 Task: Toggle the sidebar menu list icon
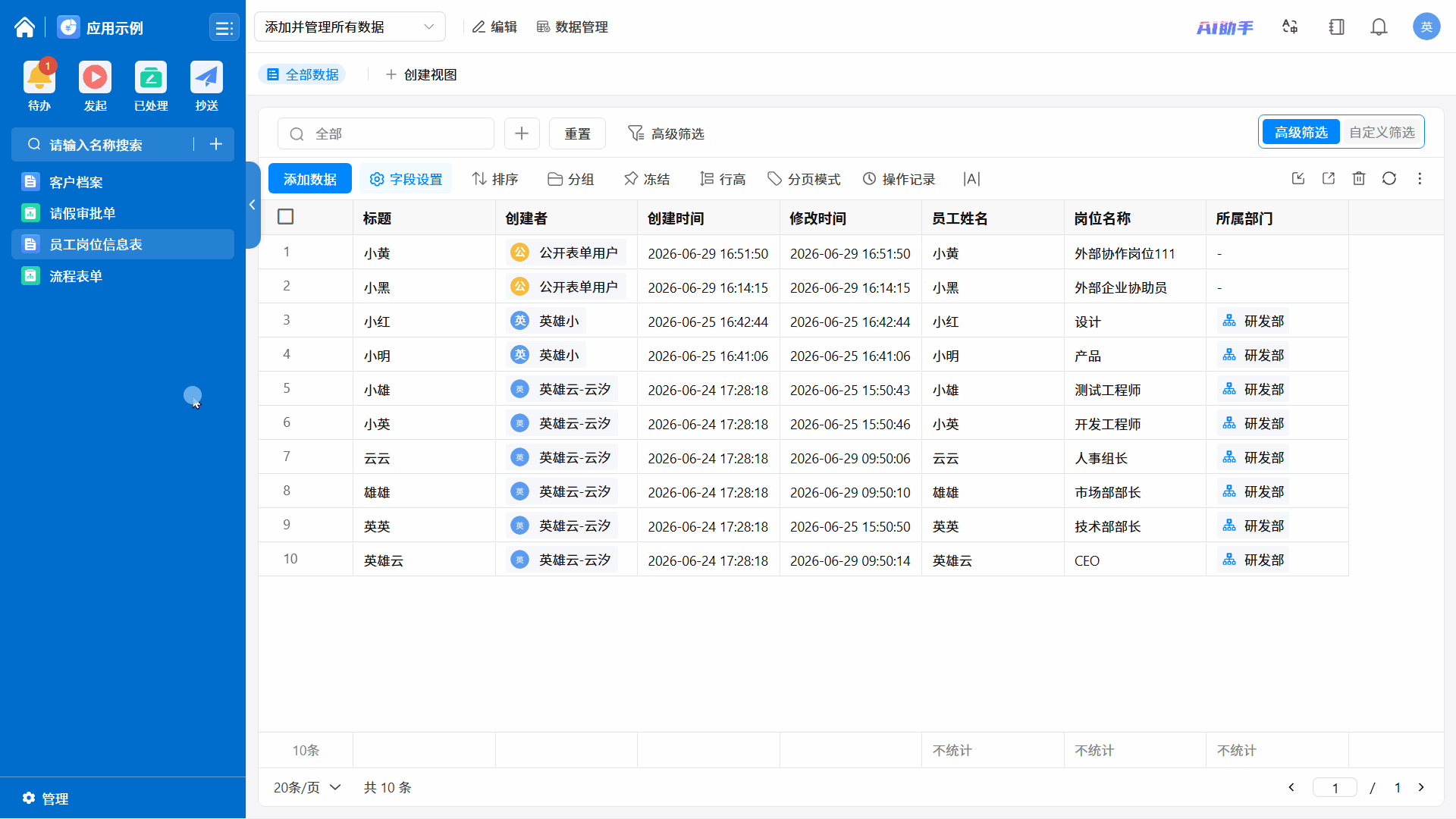tap(224, 28)
